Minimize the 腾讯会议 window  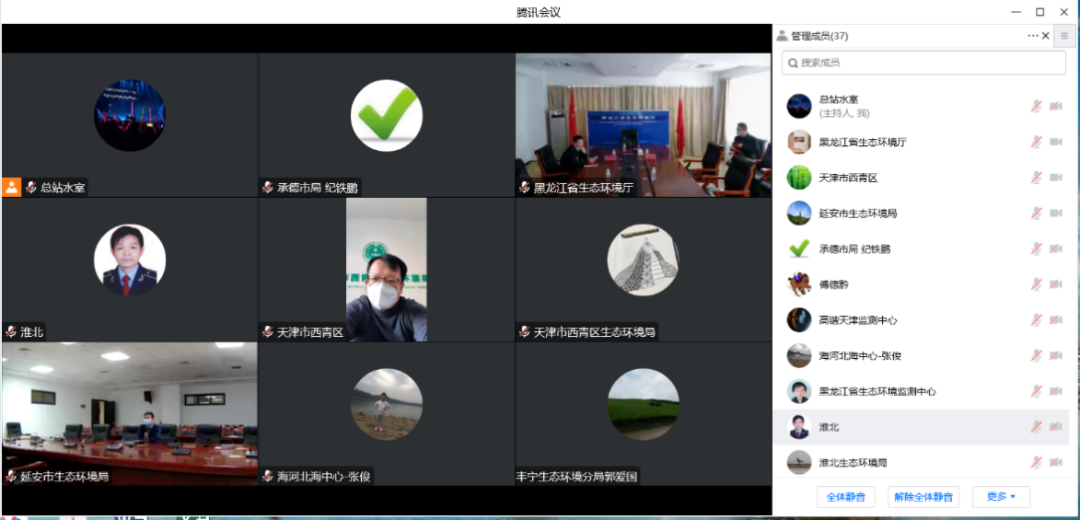(1016, 12)
